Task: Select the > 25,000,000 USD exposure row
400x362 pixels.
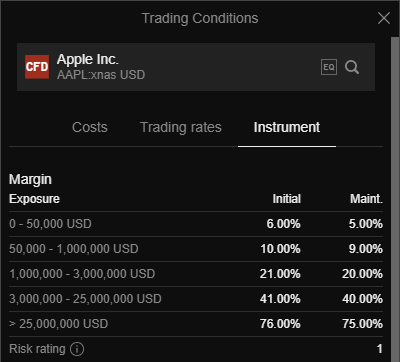Action: tap(196, 324)
